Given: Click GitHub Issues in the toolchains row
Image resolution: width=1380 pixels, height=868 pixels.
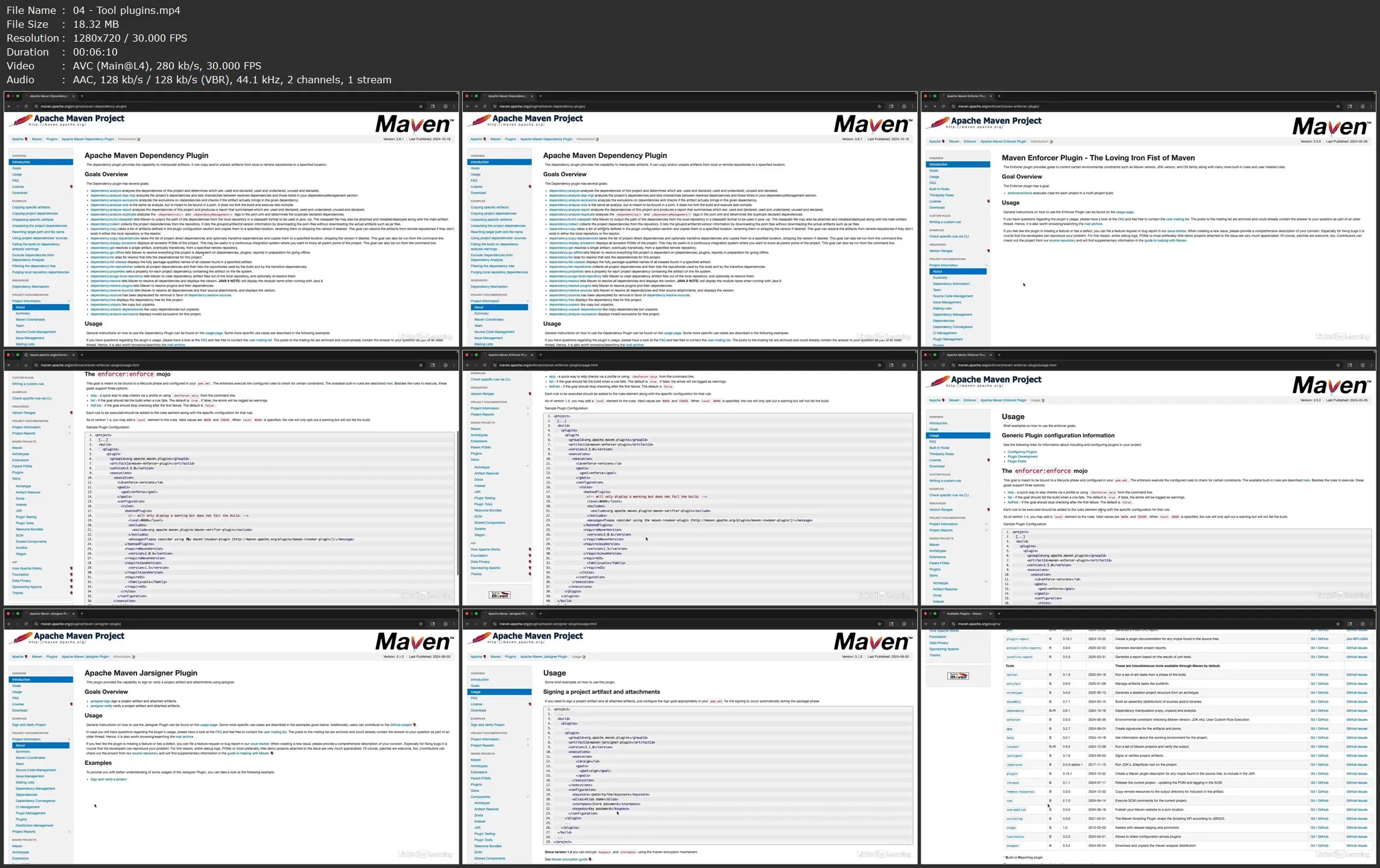Looking at the screenshot, I should 1356,837.
